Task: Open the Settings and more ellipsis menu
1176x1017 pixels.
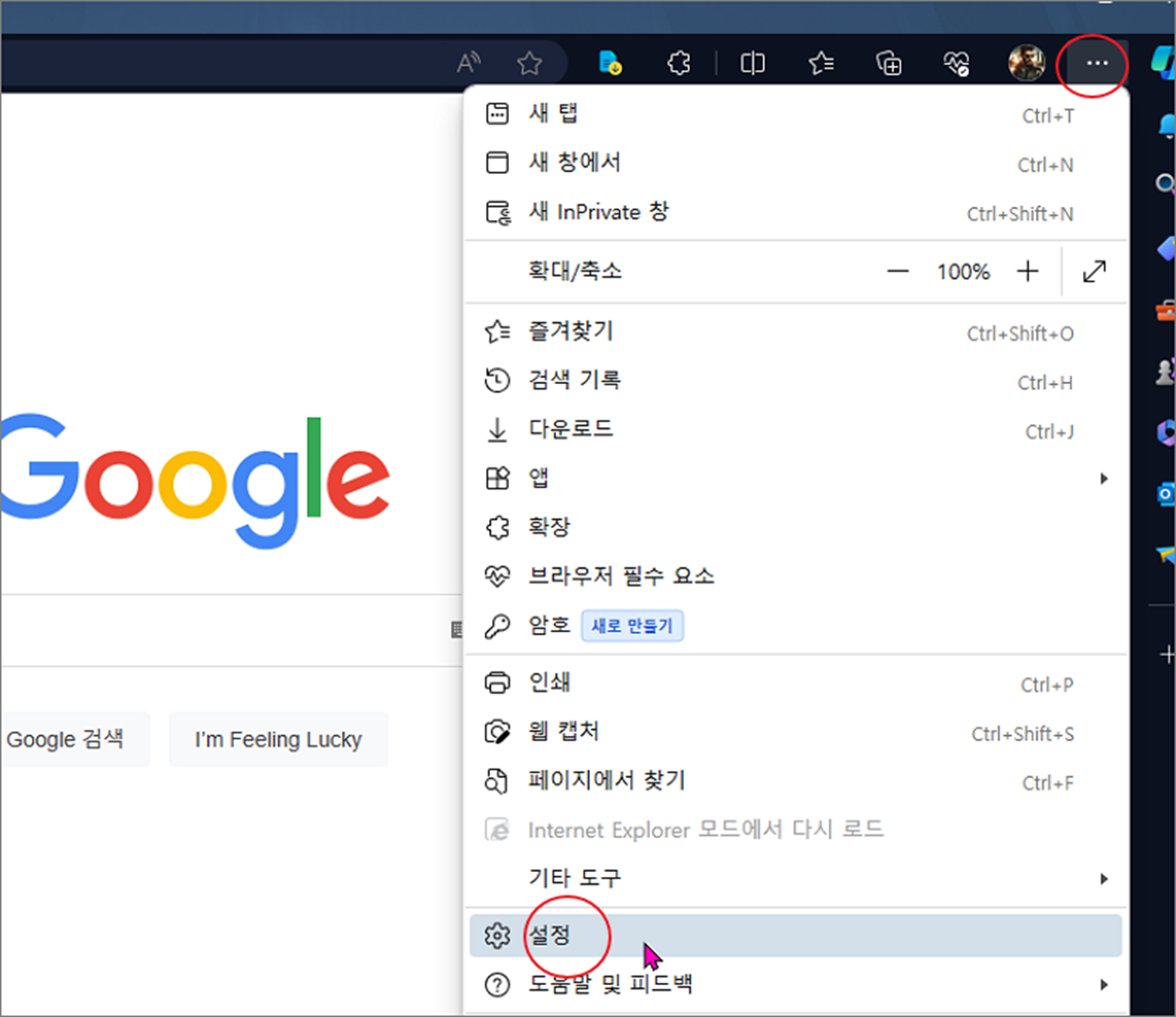Action: click(x=1097, y=63)
